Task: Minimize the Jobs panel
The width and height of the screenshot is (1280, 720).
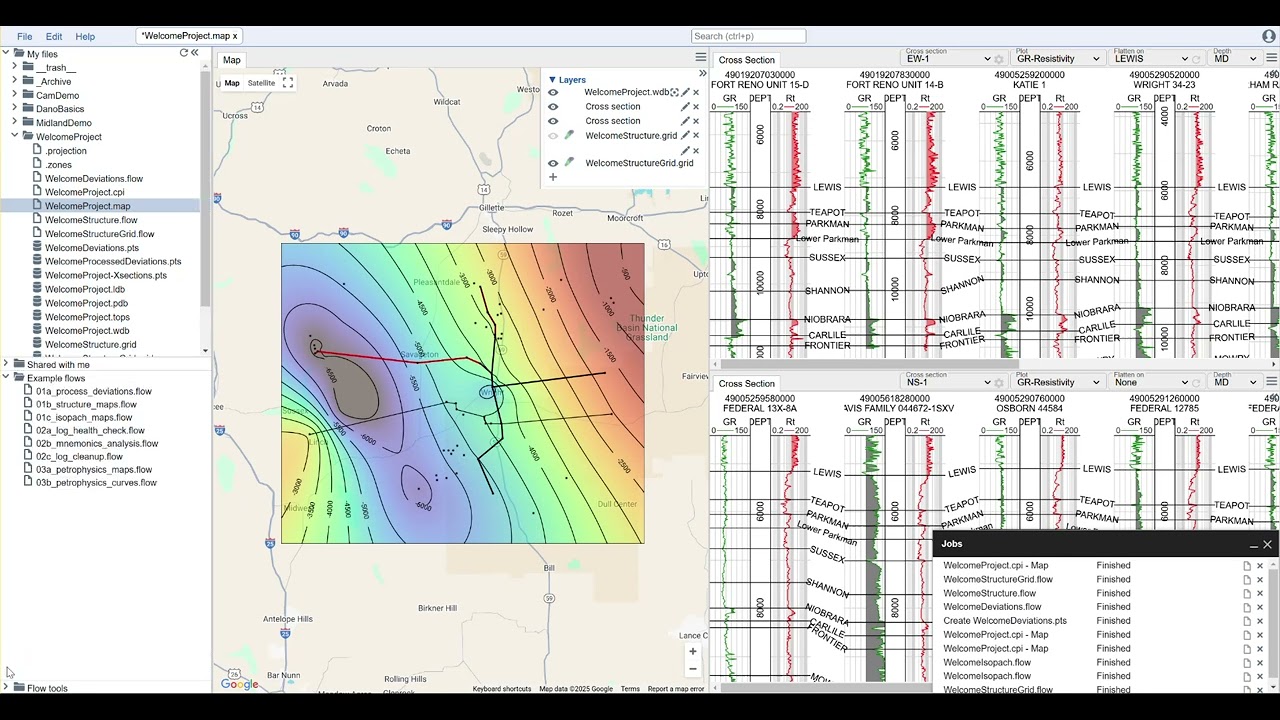Action: (1253, 545)
